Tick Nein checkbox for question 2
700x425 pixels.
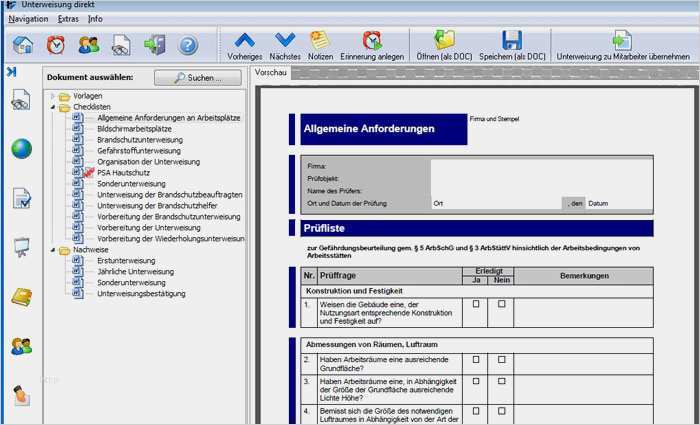[x=501, y=359]
